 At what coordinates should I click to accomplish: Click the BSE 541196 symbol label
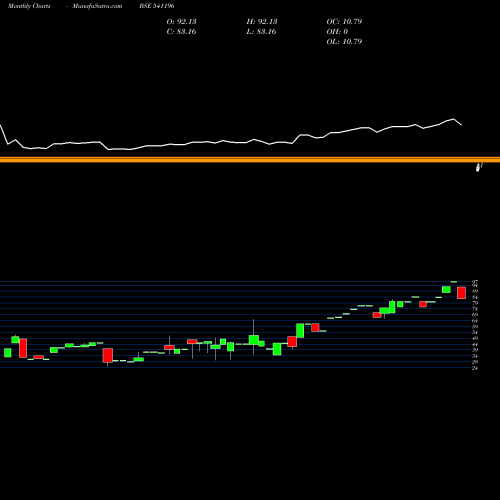[157, 6]
